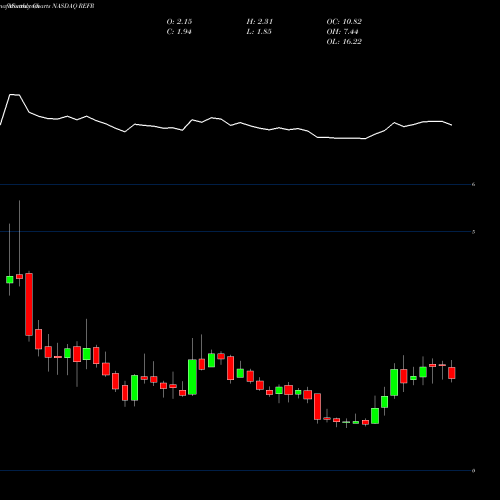500x500 pixels.
Task: Click the OC: 10.82 value
Action: [x=344, y=22]
